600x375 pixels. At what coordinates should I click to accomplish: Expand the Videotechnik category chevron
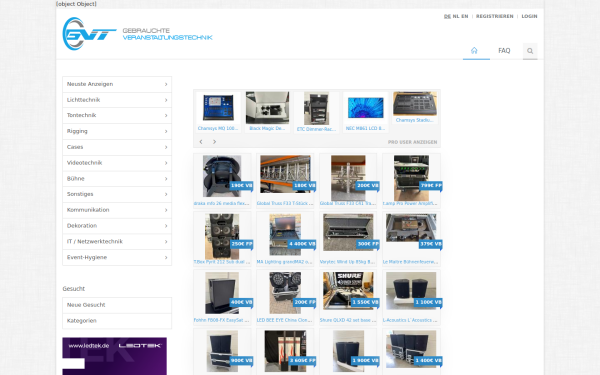(x=166, y=163)
